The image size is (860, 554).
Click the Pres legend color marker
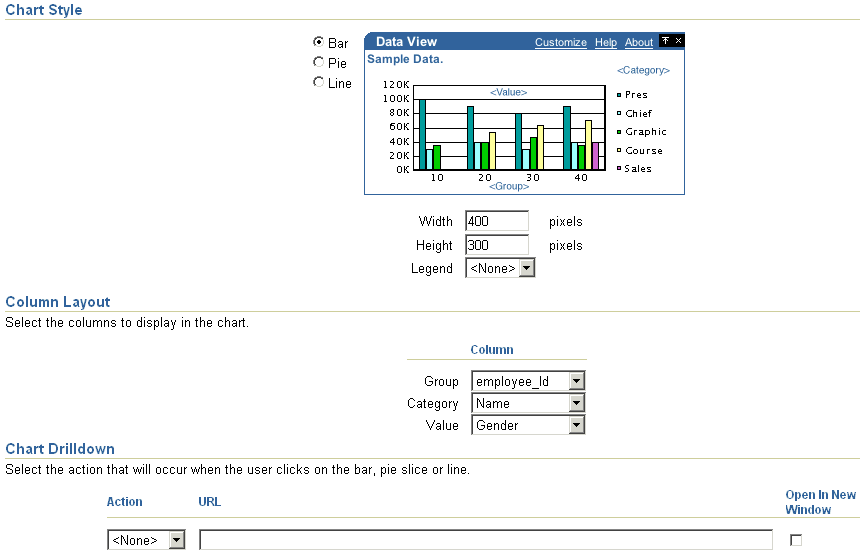click(x=619, y=95)
